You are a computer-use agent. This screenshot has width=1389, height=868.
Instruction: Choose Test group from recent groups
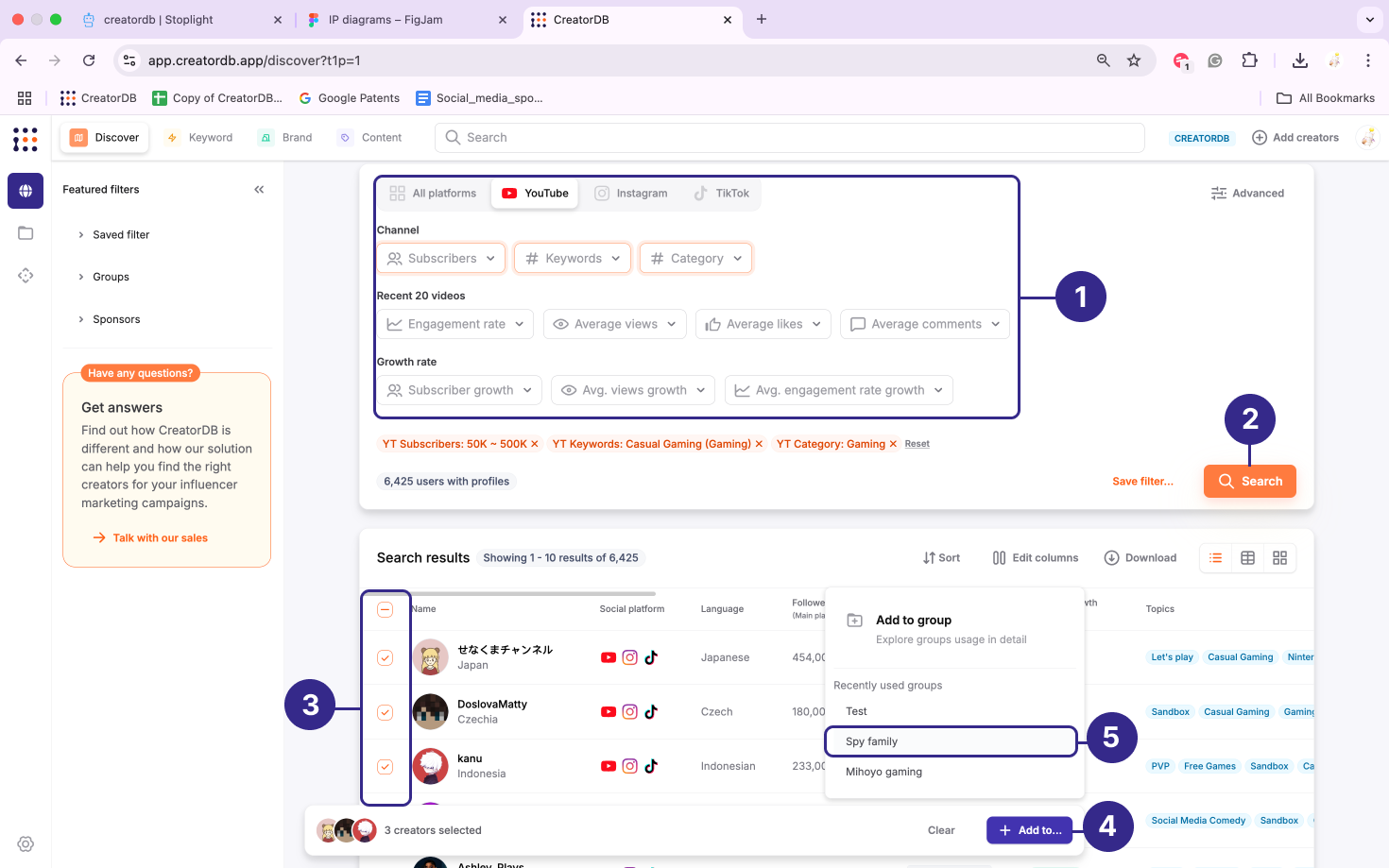coord(951,711)
